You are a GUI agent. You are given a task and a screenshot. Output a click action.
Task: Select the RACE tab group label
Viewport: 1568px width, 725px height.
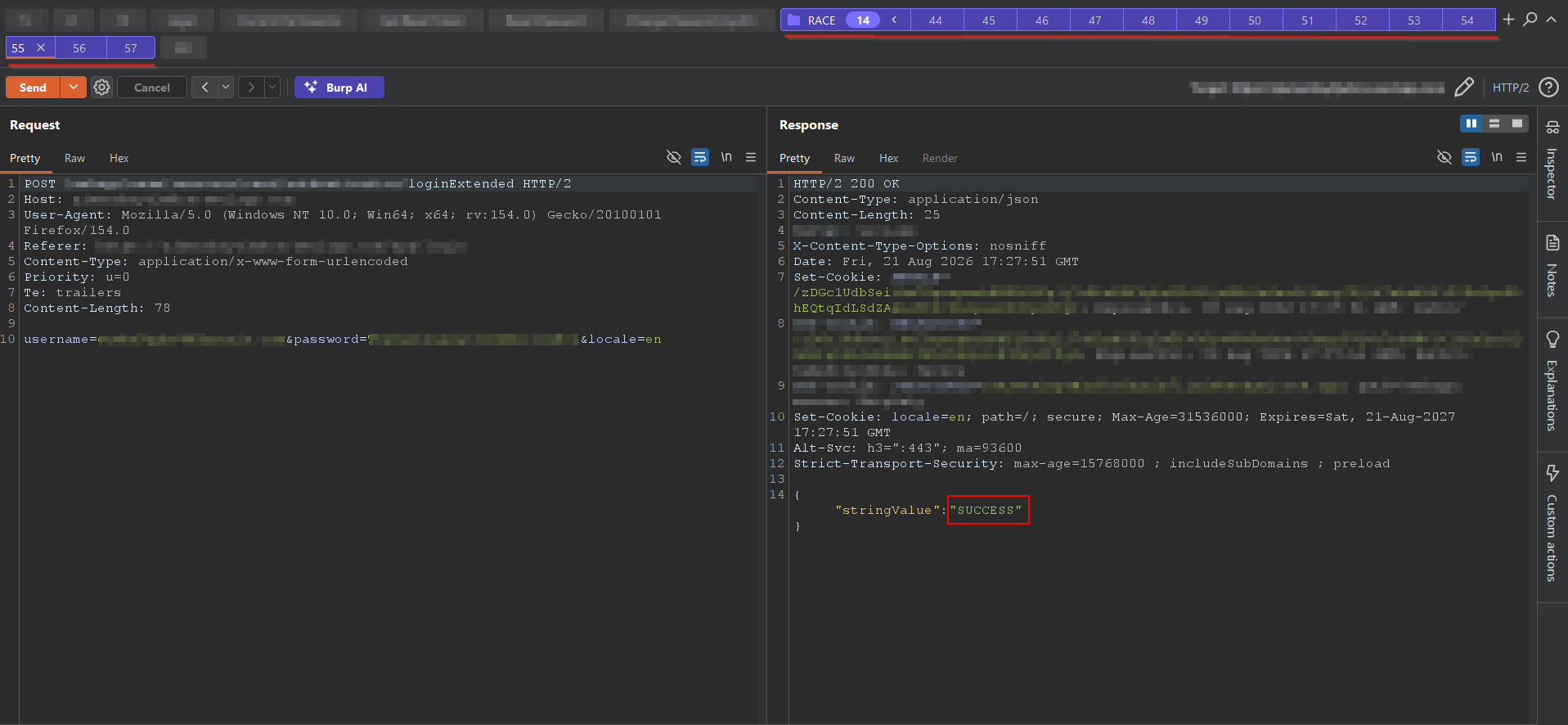[821, 20]
